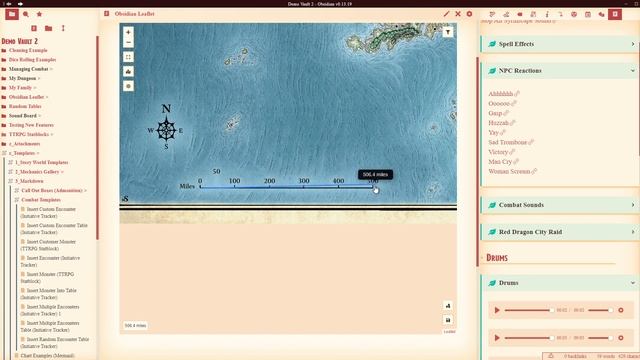Zoom in on the leaflet map
Image resolution: width=640 pixels, height=360 pixels.
[x=128, y=32]
